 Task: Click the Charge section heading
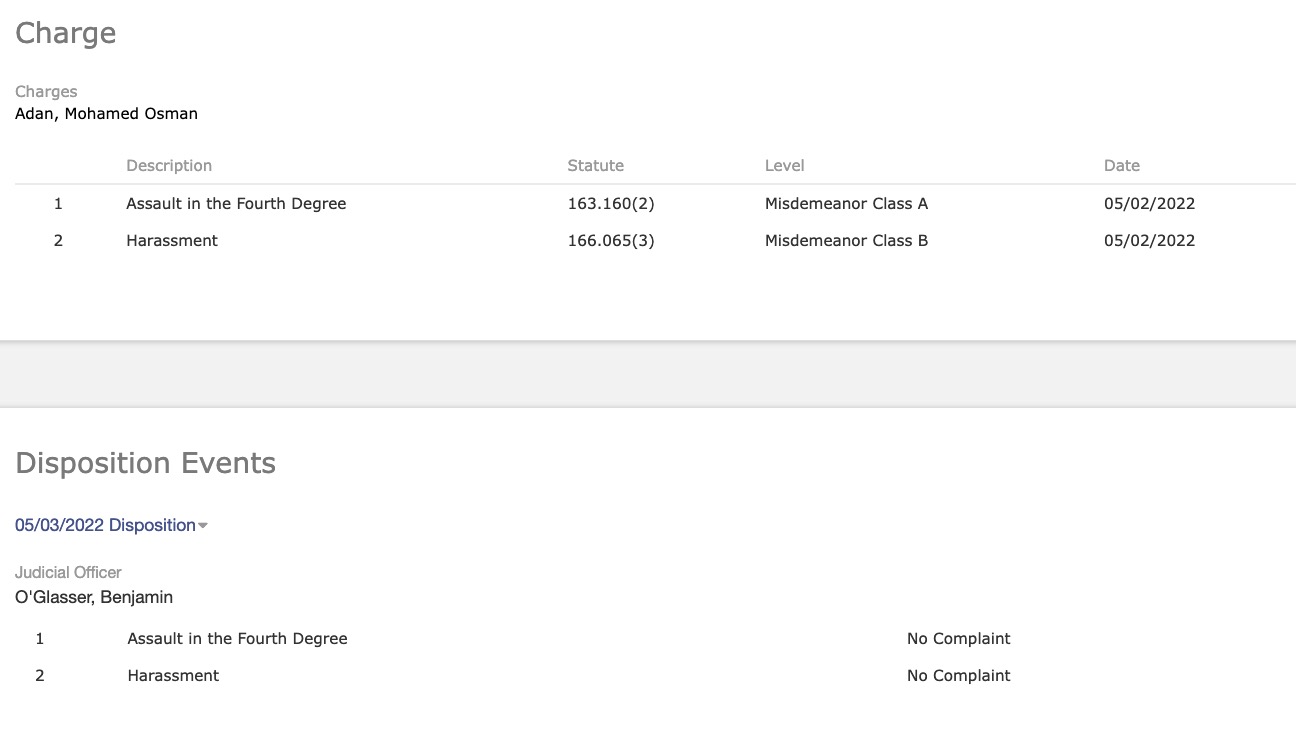[x=65, y=33]
